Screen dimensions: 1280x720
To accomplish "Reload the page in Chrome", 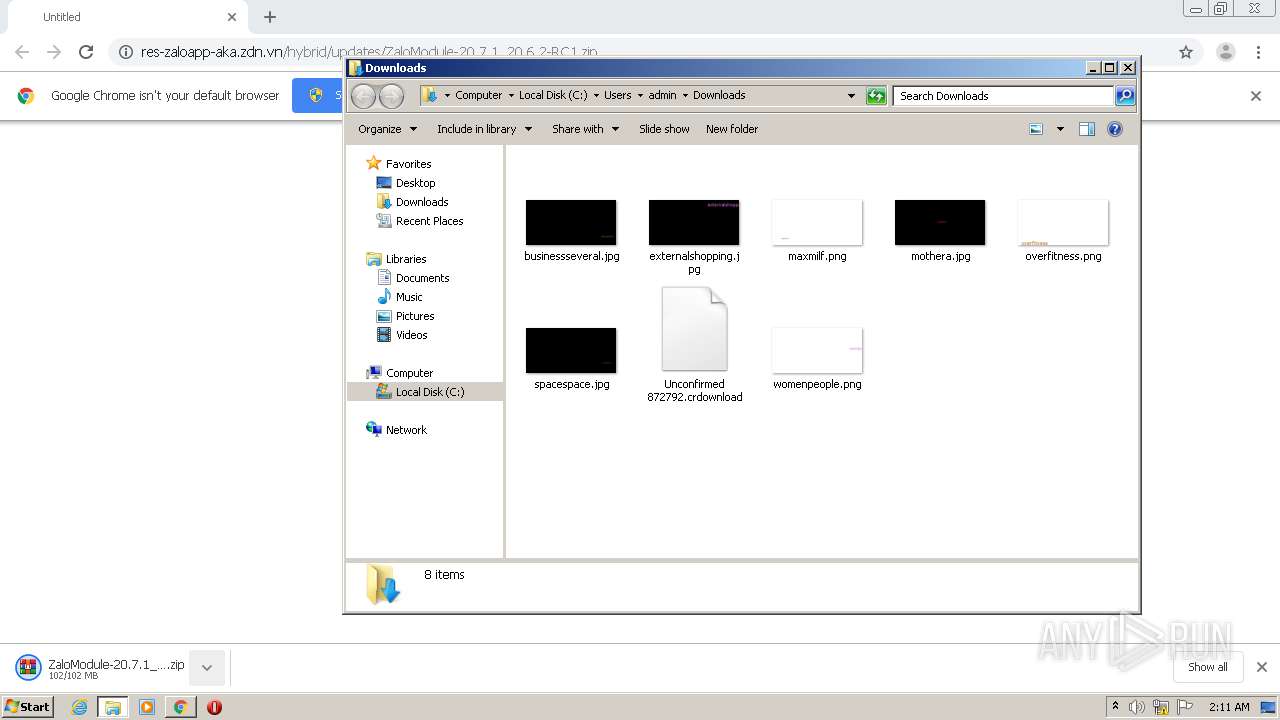I will point(86,52).
